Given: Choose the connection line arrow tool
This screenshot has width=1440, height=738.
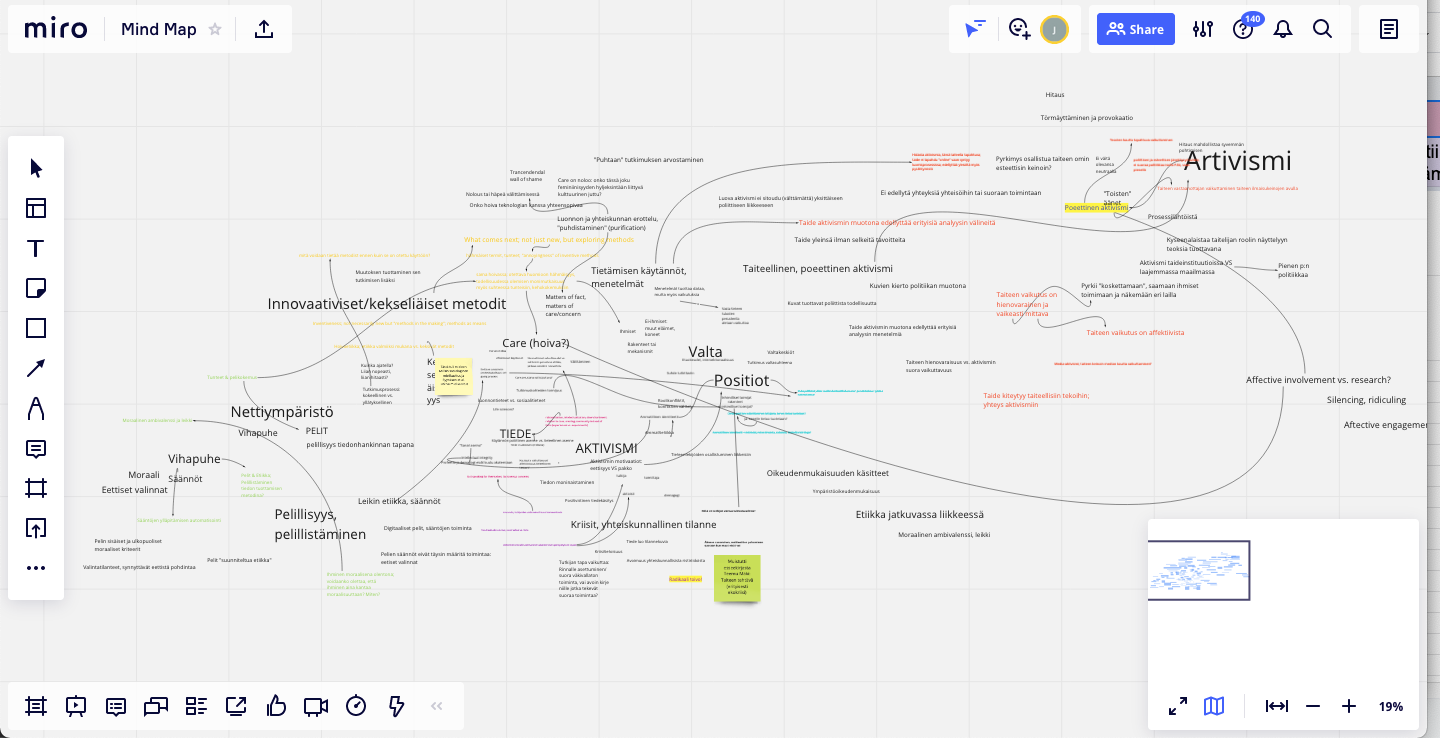Looking at the screenshot, I should click(x=36, y=368).
